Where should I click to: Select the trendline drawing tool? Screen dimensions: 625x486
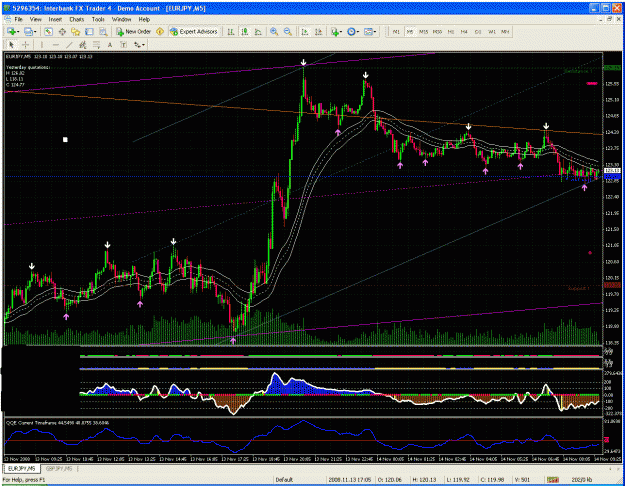pyautogui.click(x=69, y=45)
